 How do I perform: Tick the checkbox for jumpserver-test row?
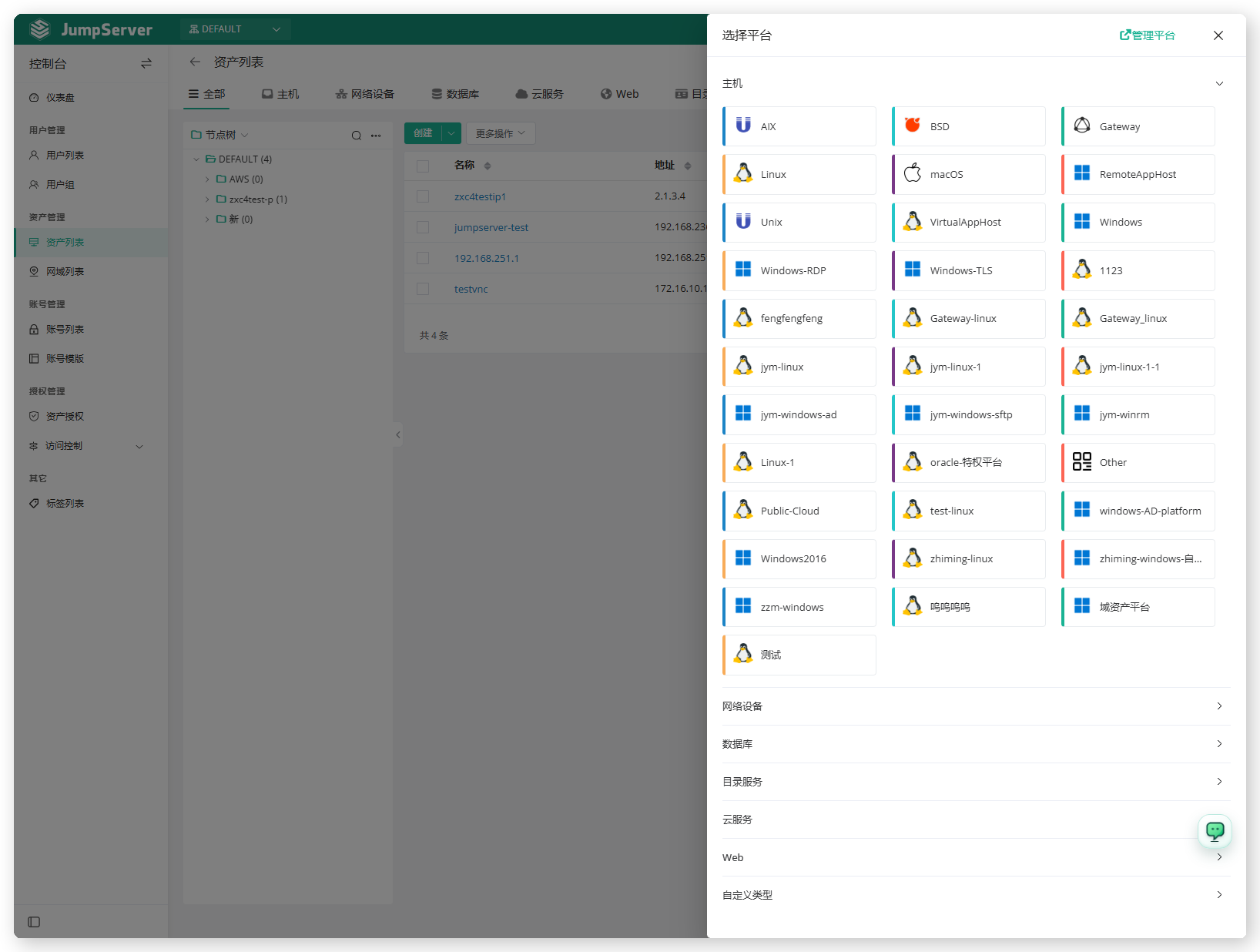point(423,227)
